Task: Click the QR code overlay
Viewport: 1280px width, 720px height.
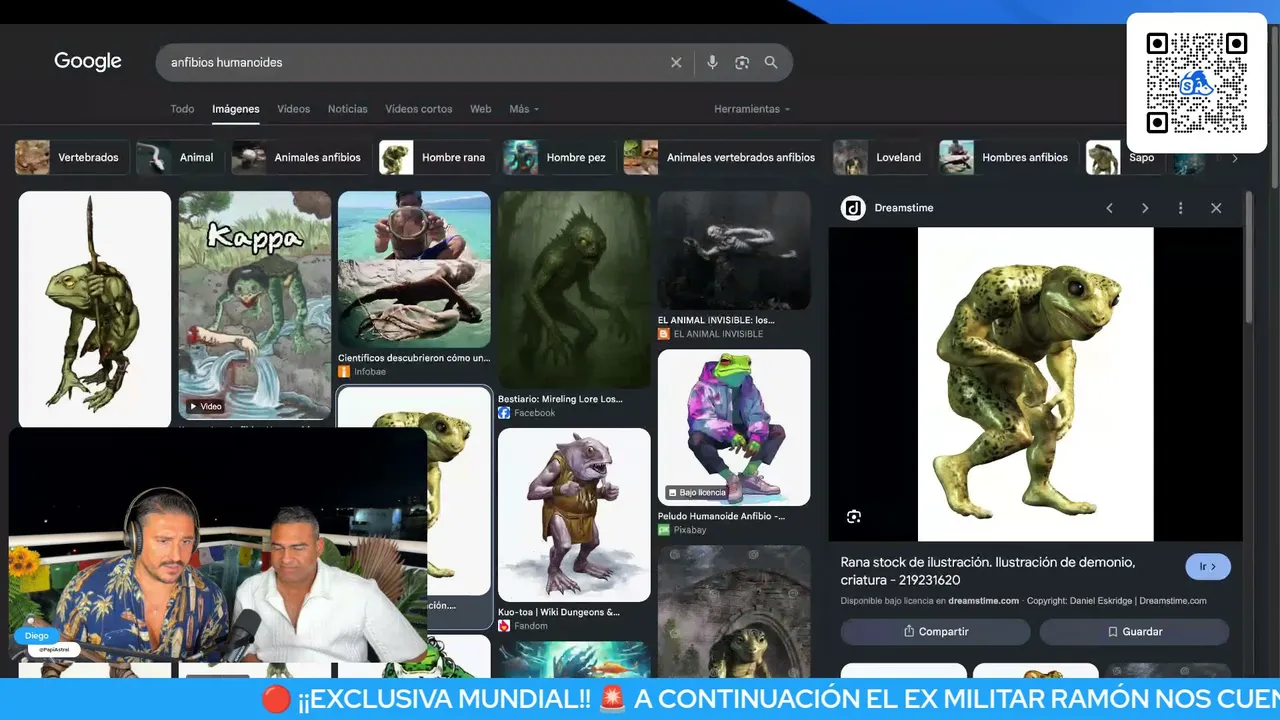Action: (x=1197, y=83)
